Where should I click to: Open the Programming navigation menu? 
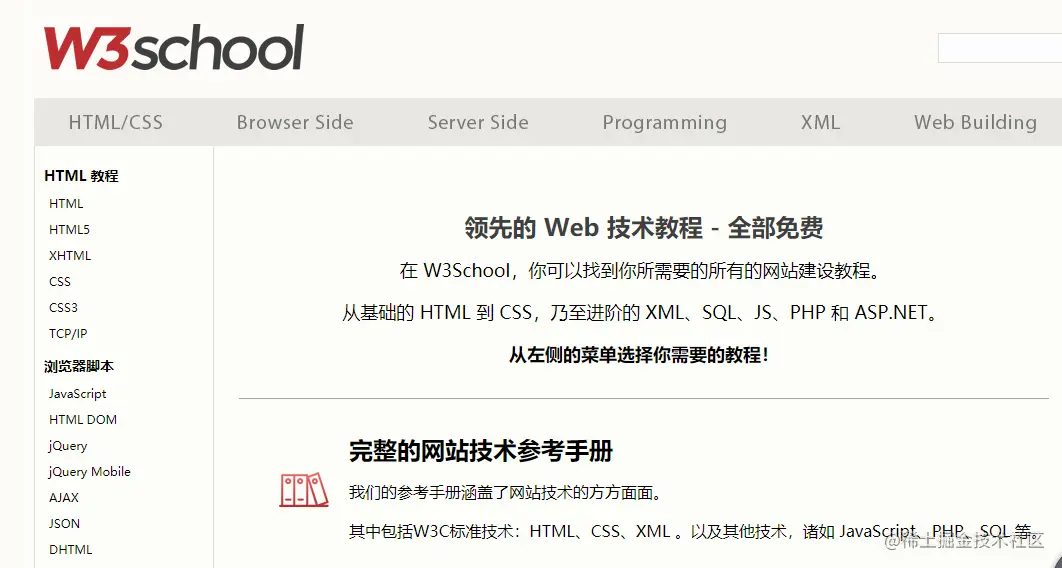tap(664, 123)
